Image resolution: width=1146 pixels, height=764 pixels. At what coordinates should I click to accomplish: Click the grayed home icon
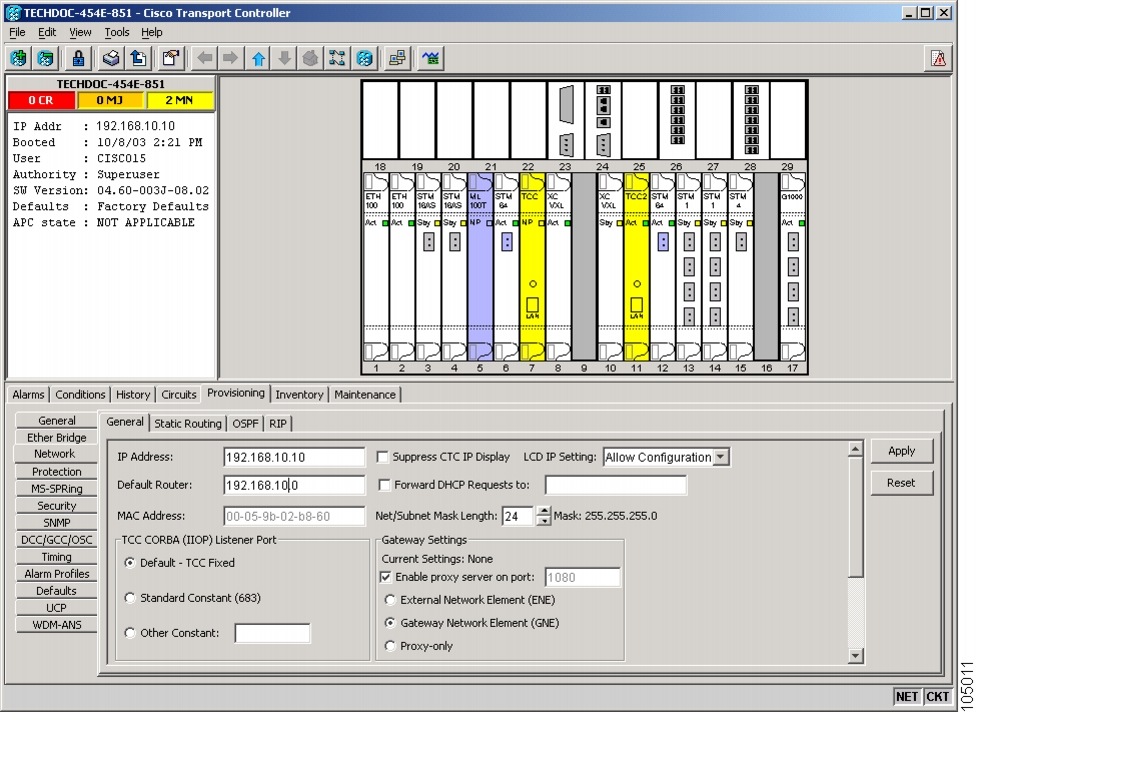pos(311,58)
